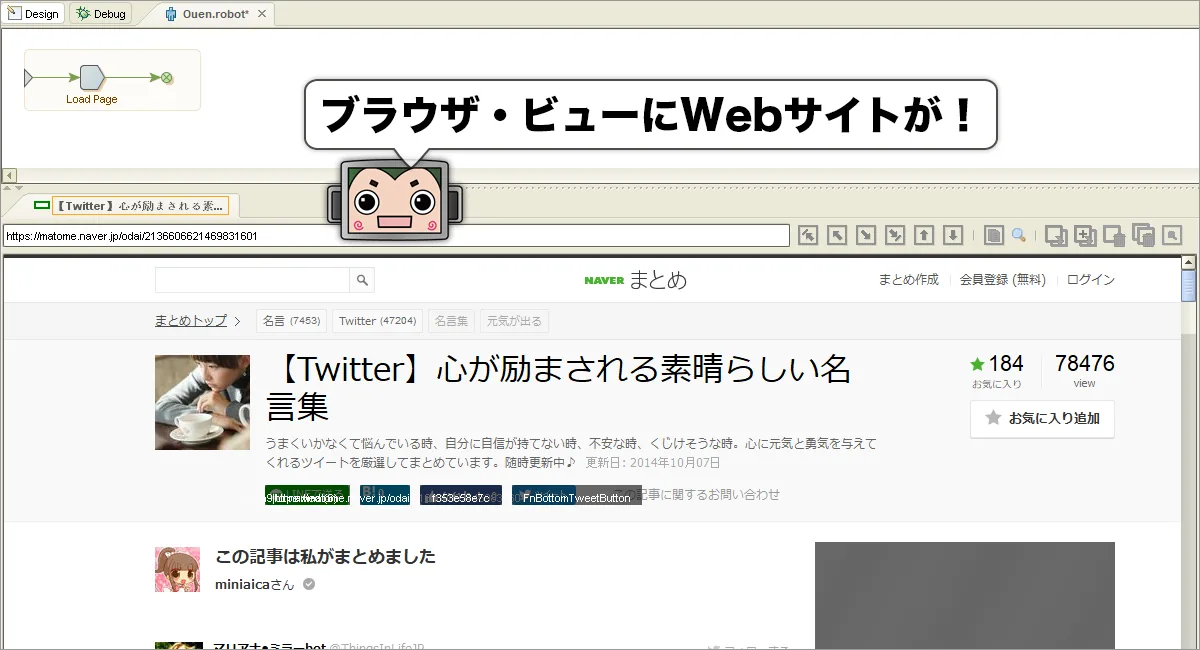Click the verified badge beside miniaicaさん
This screenshot has height=650, width=1200.
309,584
